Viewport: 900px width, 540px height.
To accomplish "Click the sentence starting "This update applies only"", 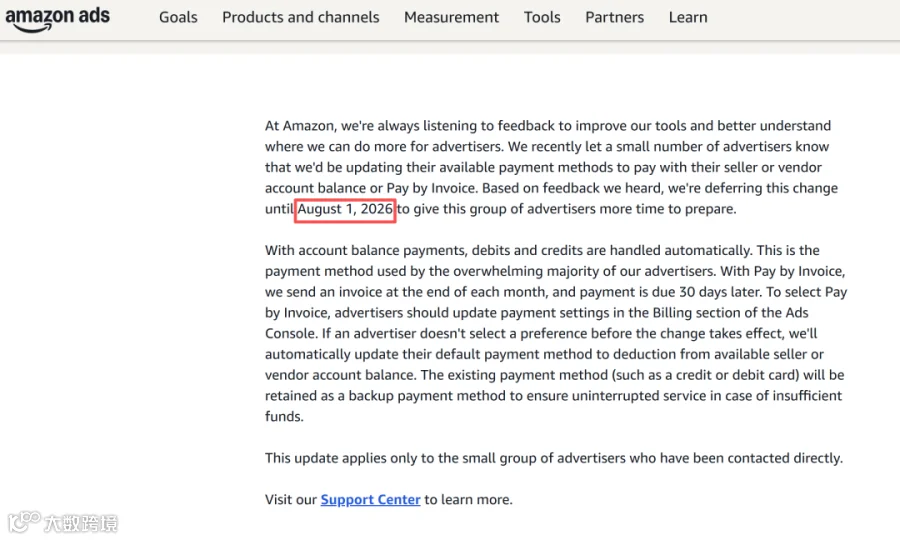I will point(553,458).
